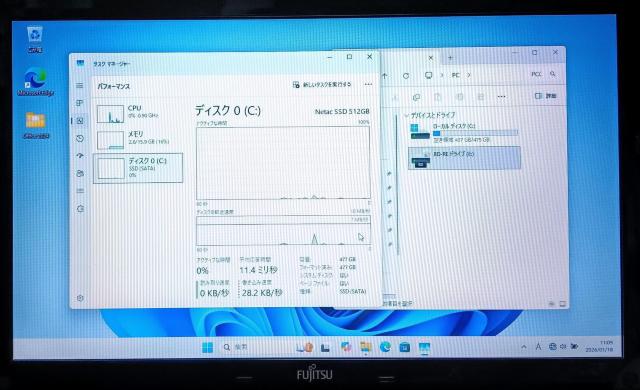Show hidden system tray icons chevron
Viewport: 640px width, 390px height.
524,347
